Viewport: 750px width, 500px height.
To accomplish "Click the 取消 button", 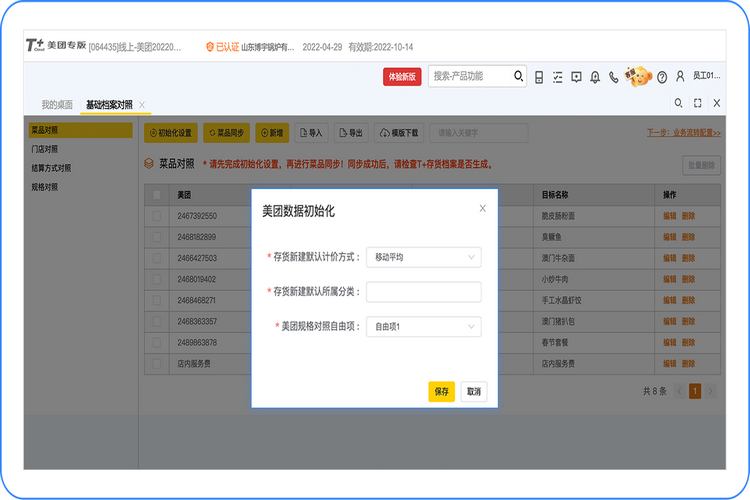I will pos(474,391).
